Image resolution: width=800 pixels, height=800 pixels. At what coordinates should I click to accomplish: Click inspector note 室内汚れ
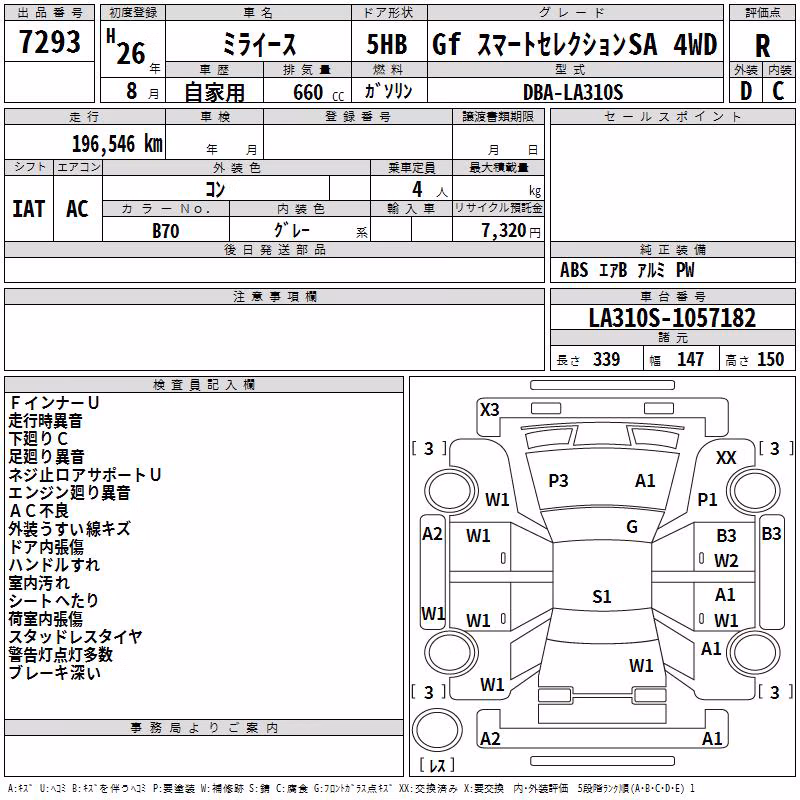tap(39, 583)
